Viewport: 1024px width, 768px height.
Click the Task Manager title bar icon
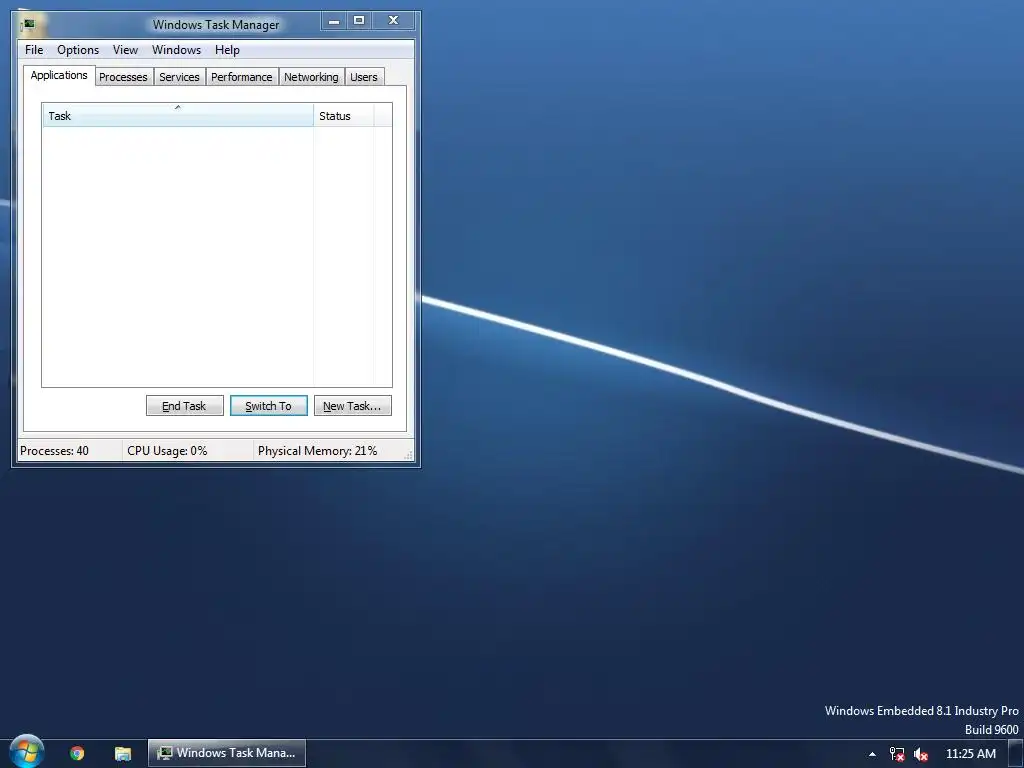point(28,25)
